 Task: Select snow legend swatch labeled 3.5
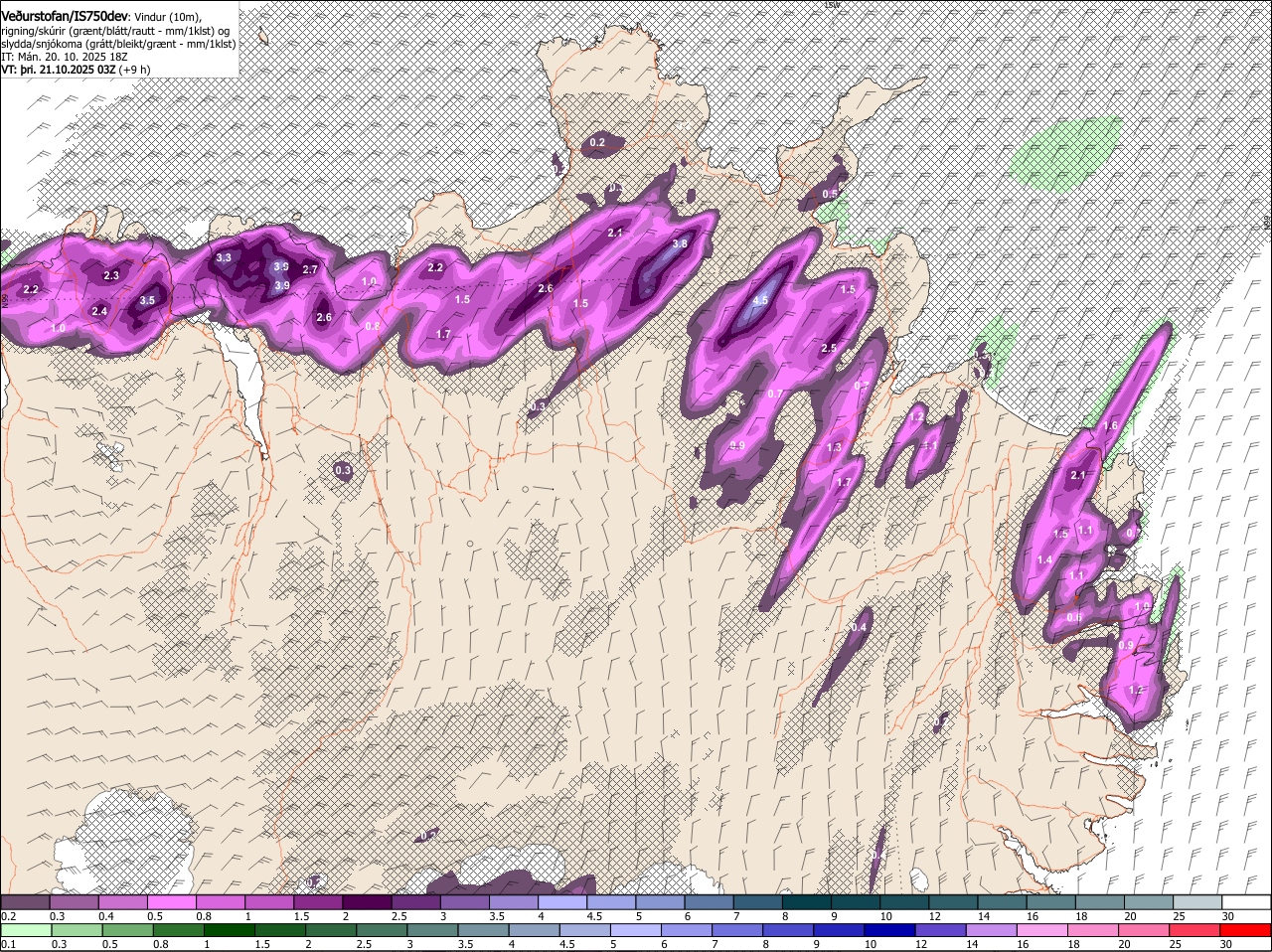(x=514, y=902)
